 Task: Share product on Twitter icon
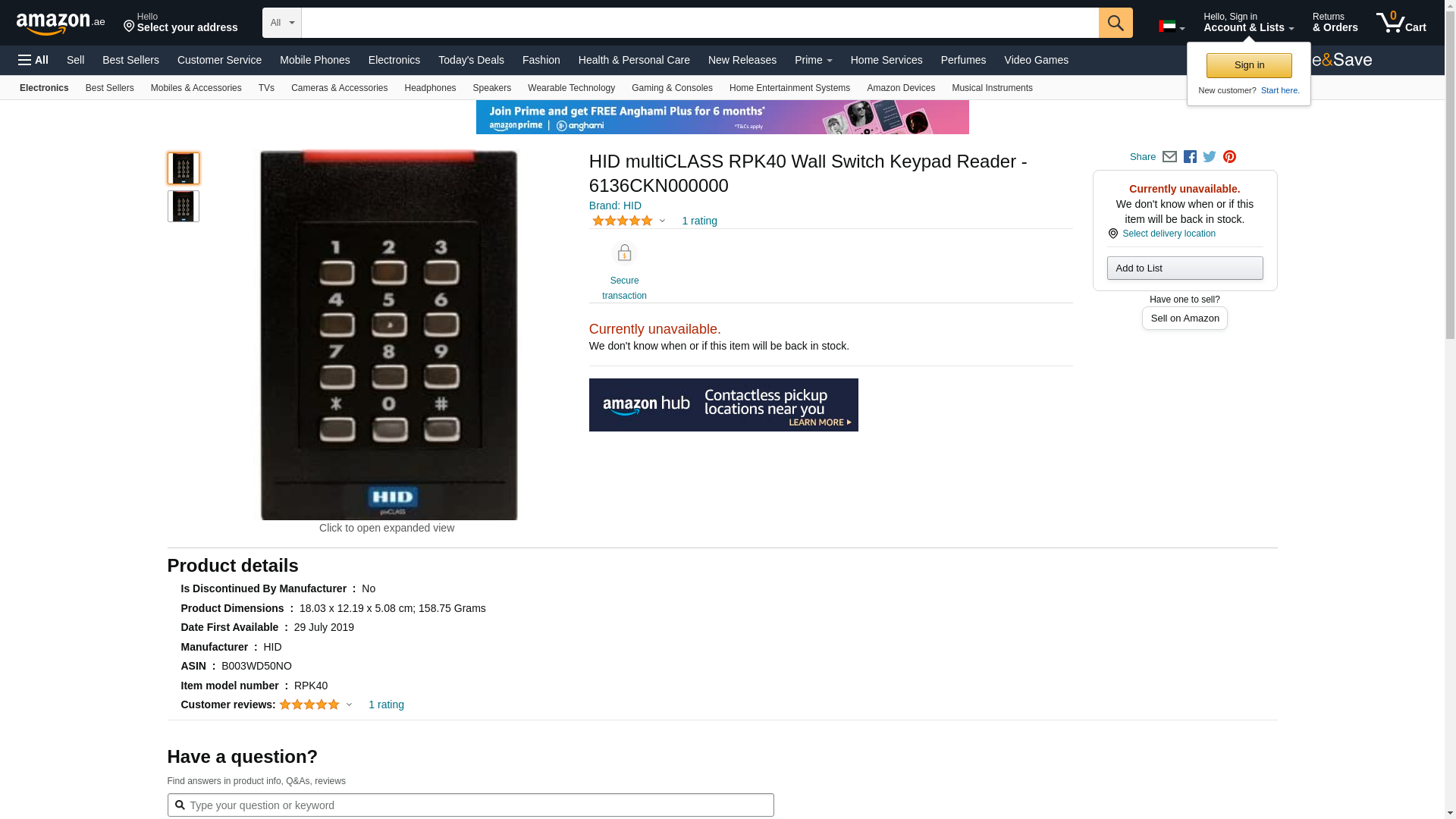pyautogui.click(x=1210, y=157)
